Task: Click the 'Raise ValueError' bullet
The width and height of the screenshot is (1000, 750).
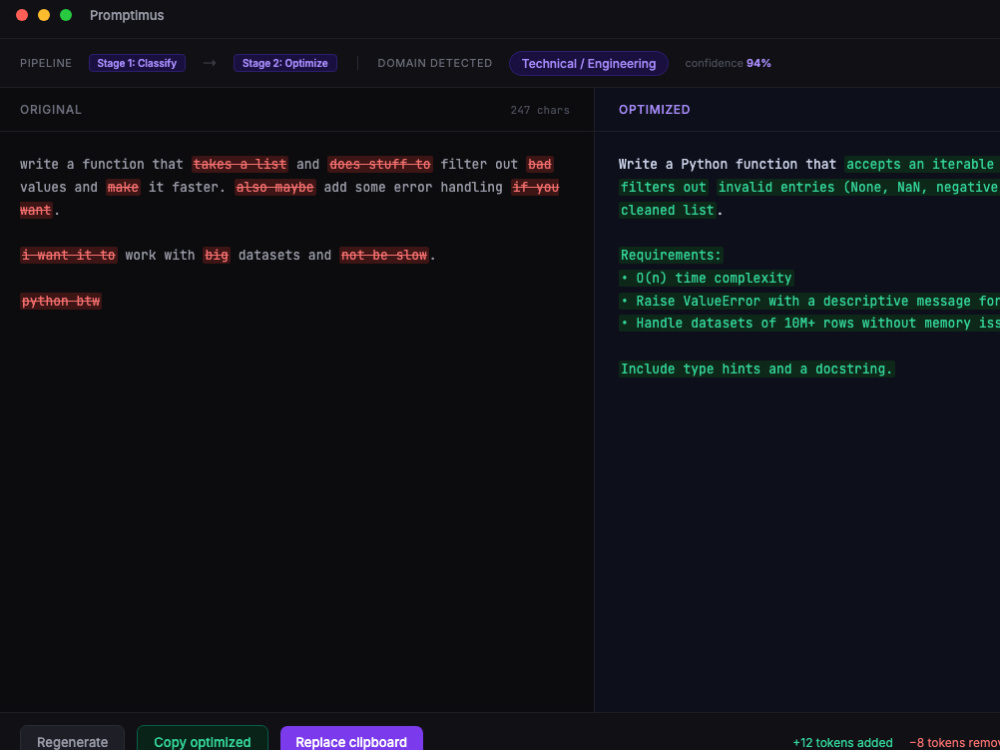Action: [x=809, y=301]
